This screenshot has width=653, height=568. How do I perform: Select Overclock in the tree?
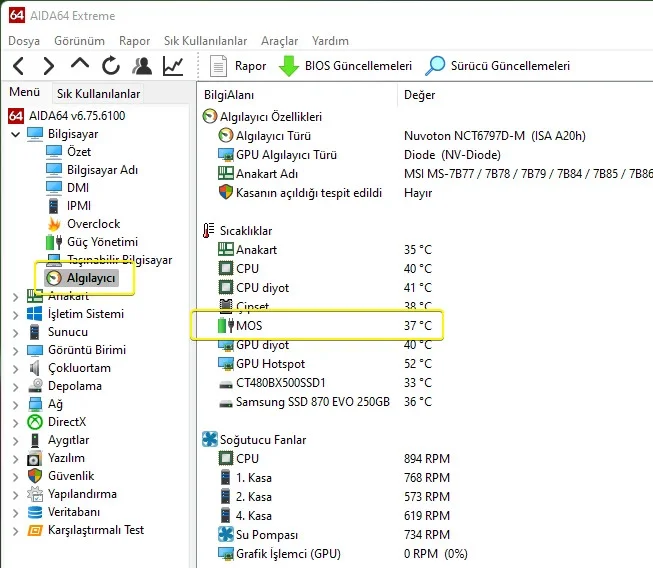[84, 224]
